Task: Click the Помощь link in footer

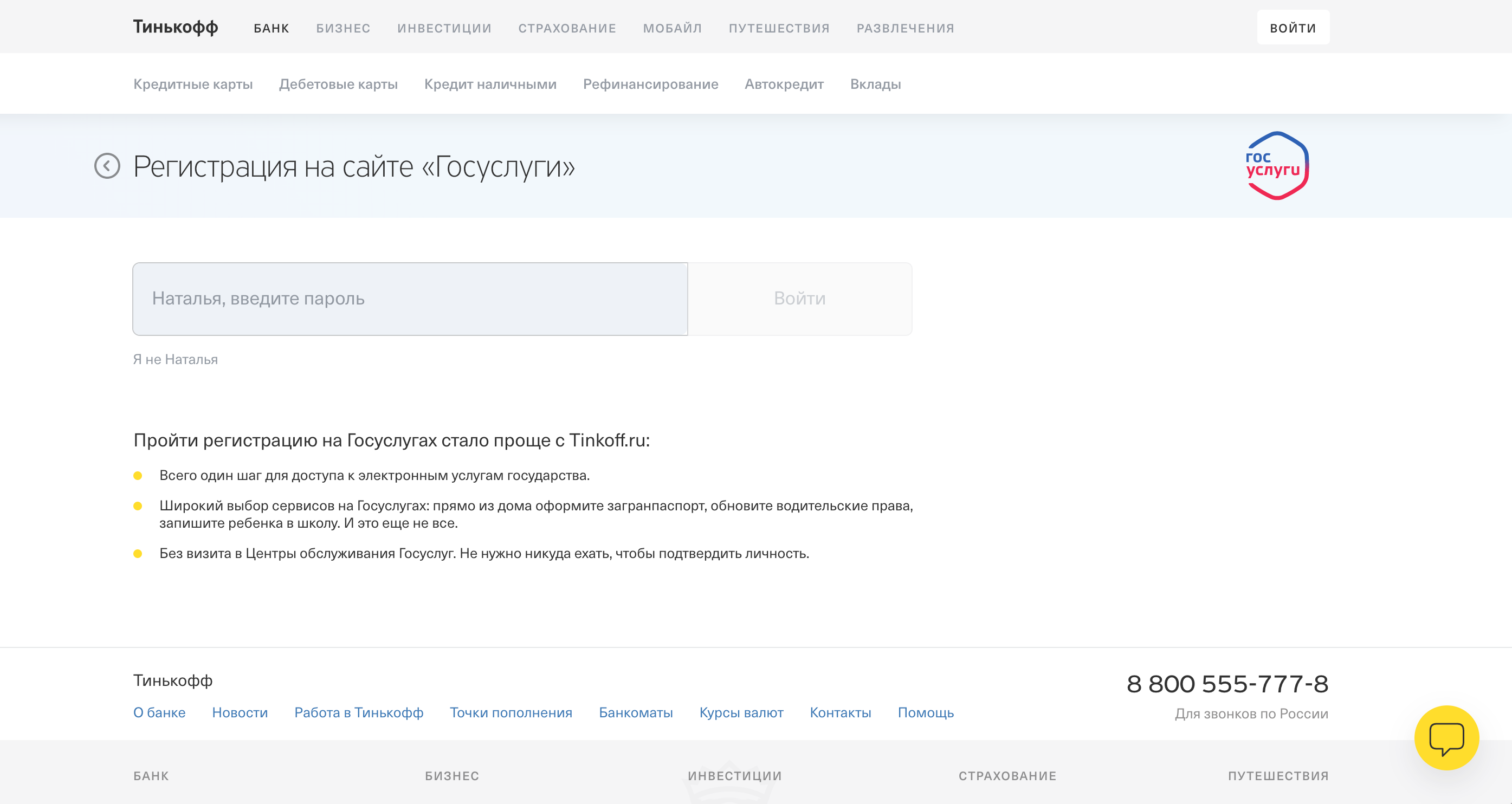Action: pyautogui.click(x=925, y=712)
